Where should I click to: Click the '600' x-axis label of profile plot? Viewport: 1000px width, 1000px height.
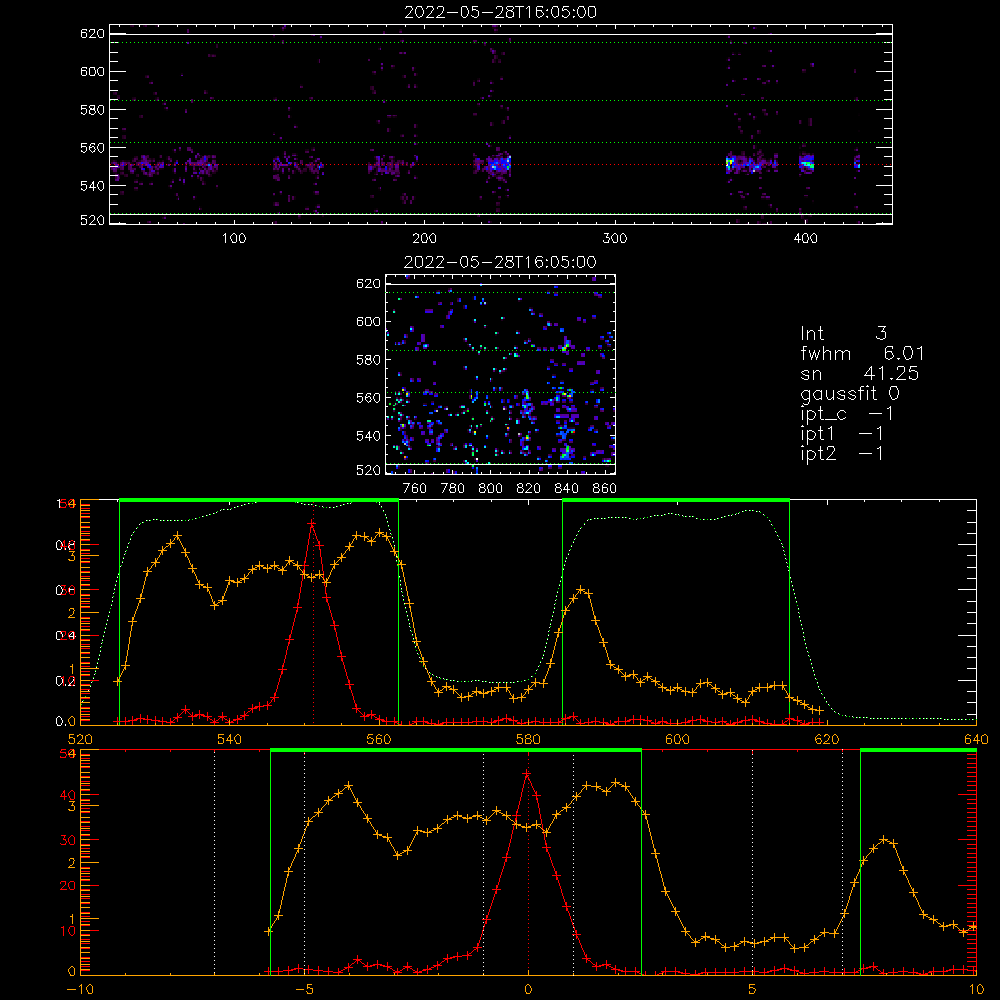point(678,739)
